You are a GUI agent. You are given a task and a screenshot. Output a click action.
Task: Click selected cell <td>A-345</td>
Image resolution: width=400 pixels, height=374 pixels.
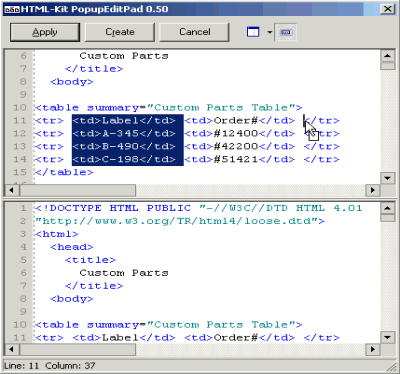(x=124, y=134)
